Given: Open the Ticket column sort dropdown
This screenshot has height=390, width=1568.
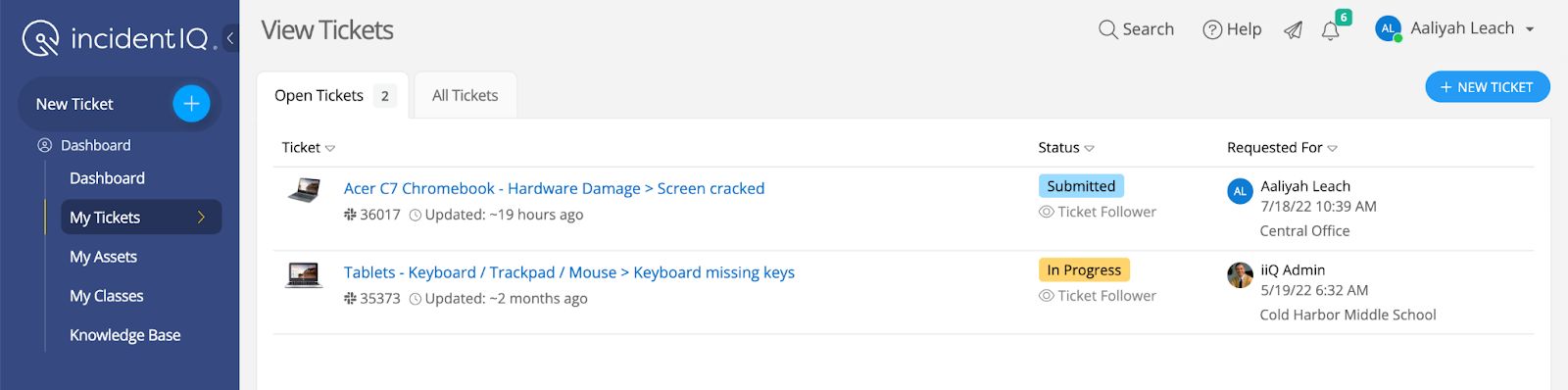Looking at the screenshot, I should tap(330, 149).
